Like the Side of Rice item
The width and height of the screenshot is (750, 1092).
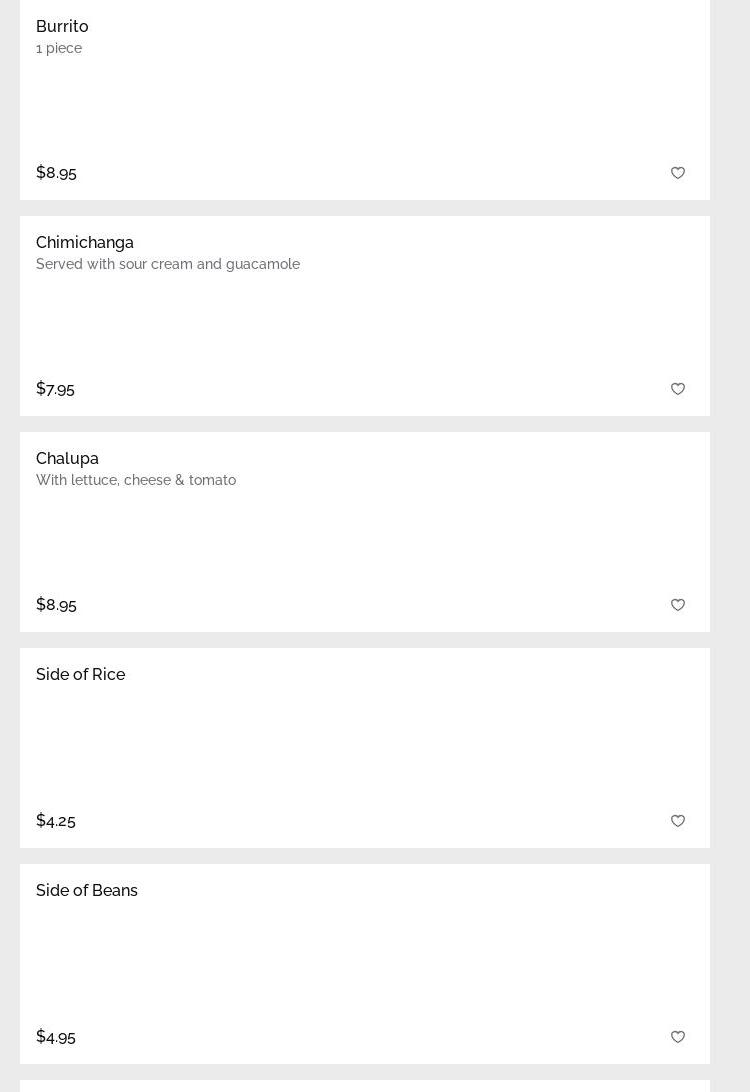pos(678,821)
